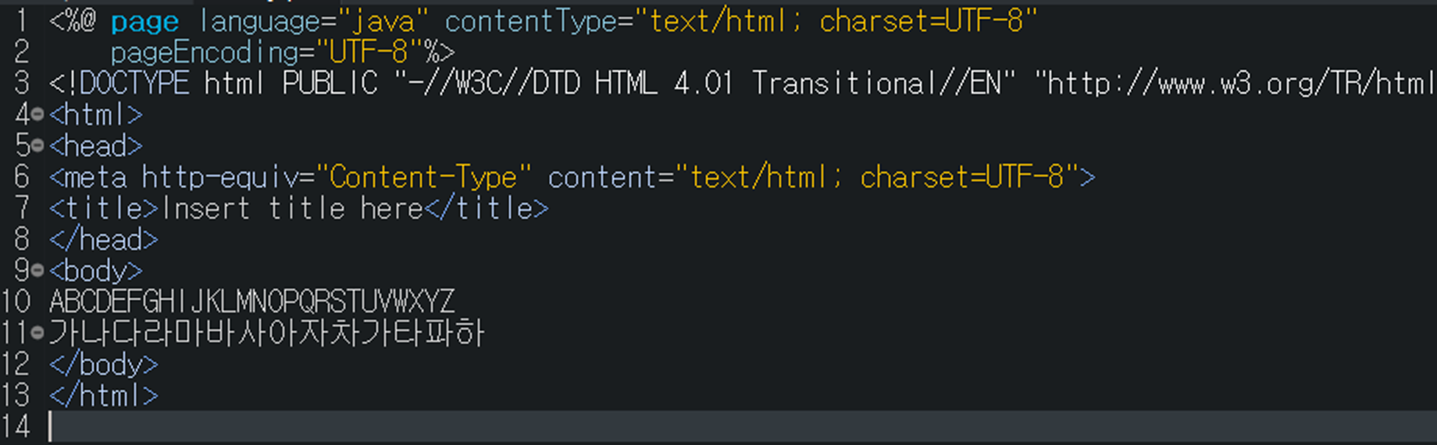The width and height of the screenshot is (1437, 445).
Task: Click the closing head tag
Action: coord(103,239)
